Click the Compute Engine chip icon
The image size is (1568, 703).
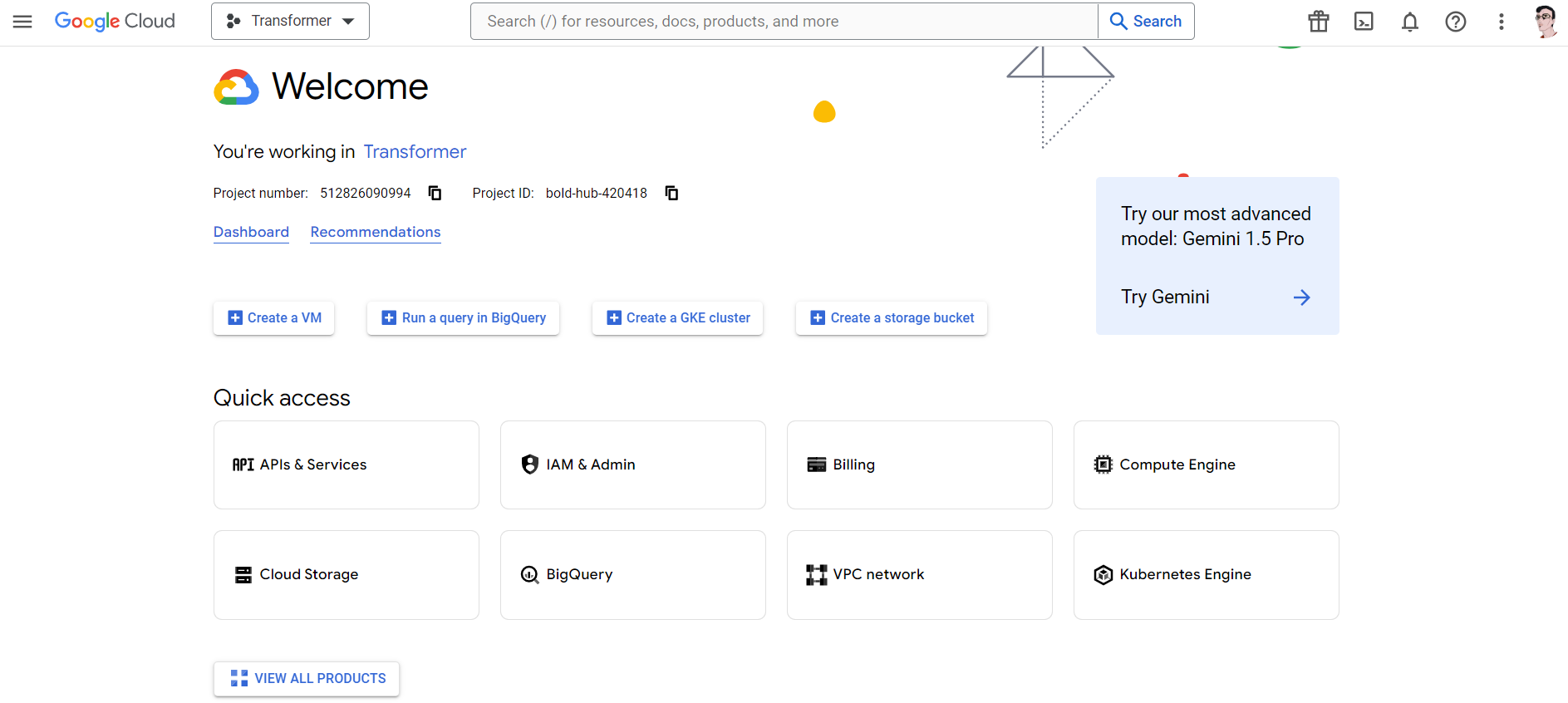click(1103, 465)
